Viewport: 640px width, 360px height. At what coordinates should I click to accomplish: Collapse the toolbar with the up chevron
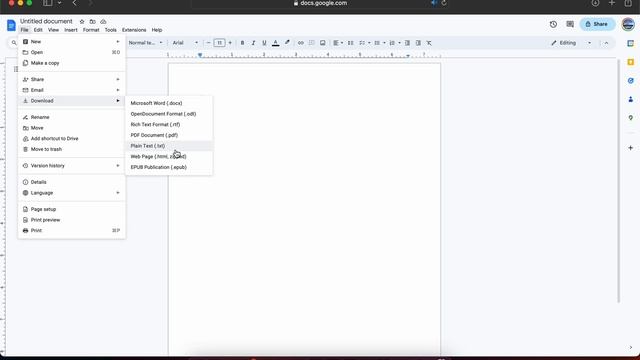[x=606, y=43]
